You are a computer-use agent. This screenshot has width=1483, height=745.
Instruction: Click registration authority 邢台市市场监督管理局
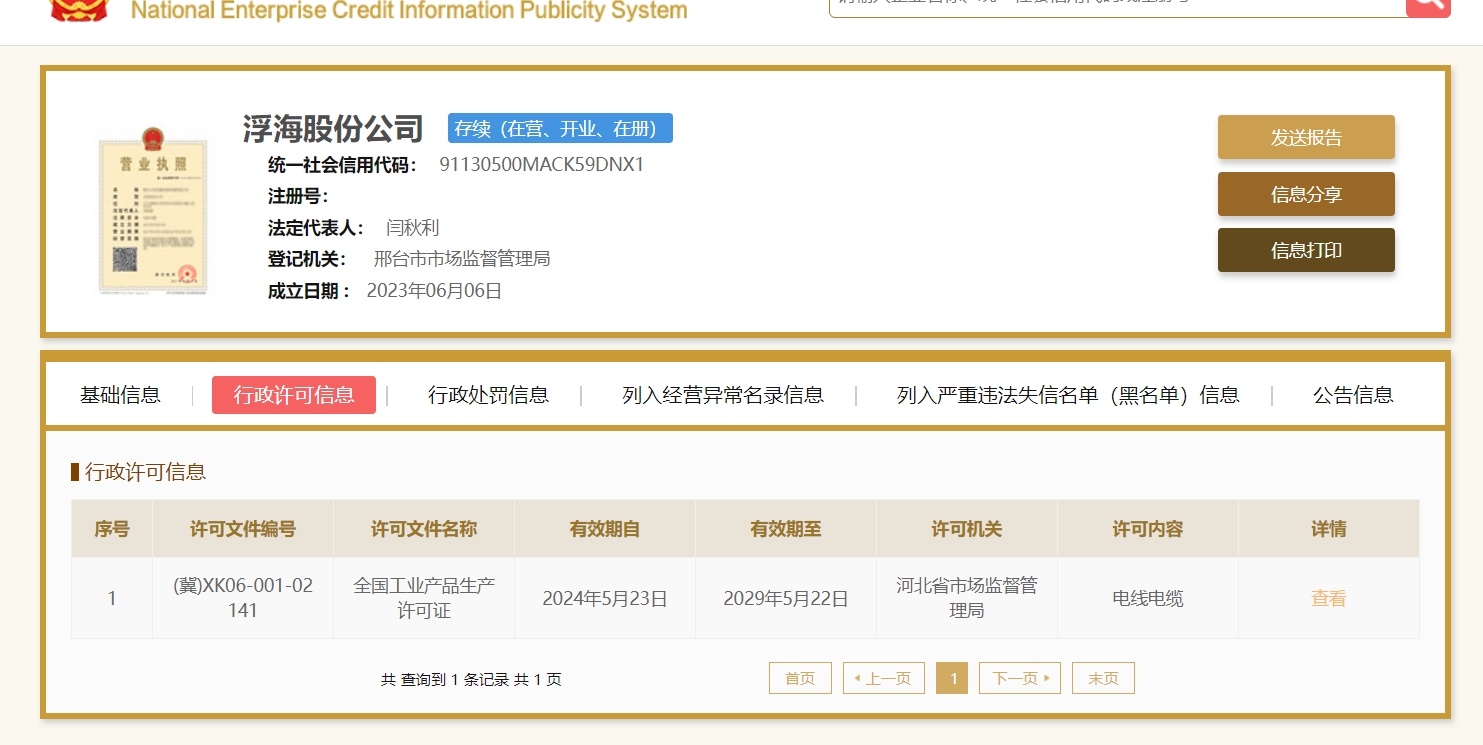(462, 259)
